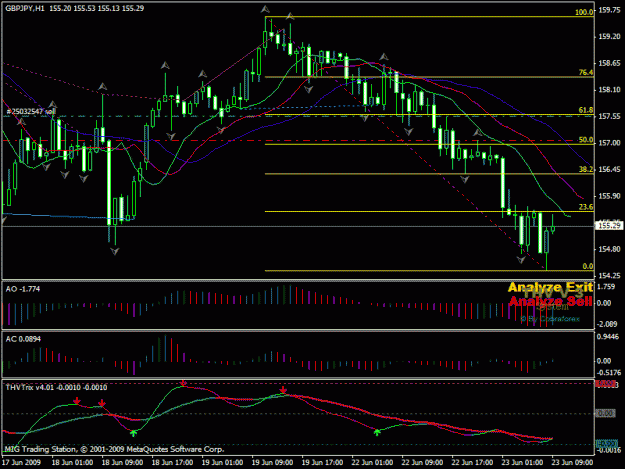Image resolution: width=625 pixels, height=469 pixels.
Task: Click -2.089 on the AO scale
Action: click(606, 324)
